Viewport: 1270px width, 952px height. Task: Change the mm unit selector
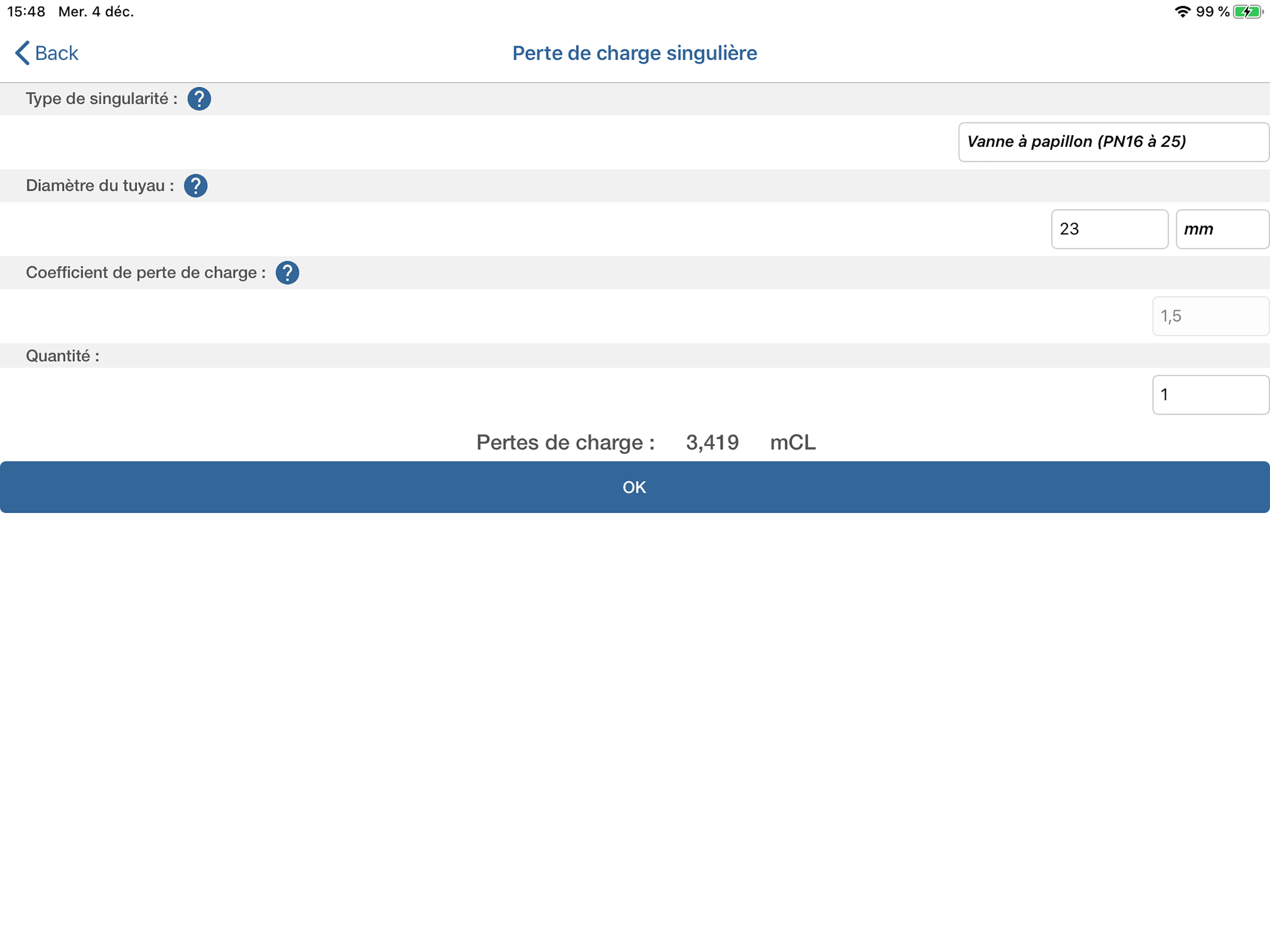(1222, 229)
